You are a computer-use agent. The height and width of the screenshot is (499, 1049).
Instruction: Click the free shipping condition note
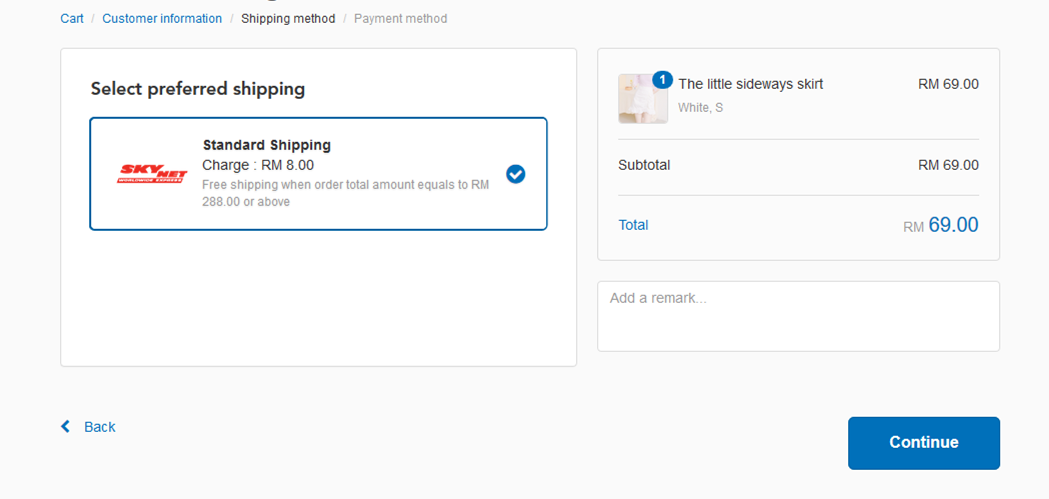coord(345,193)
